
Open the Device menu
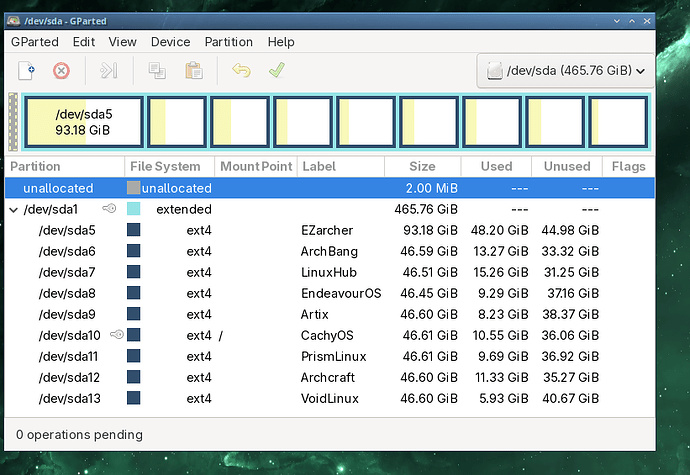170,42
